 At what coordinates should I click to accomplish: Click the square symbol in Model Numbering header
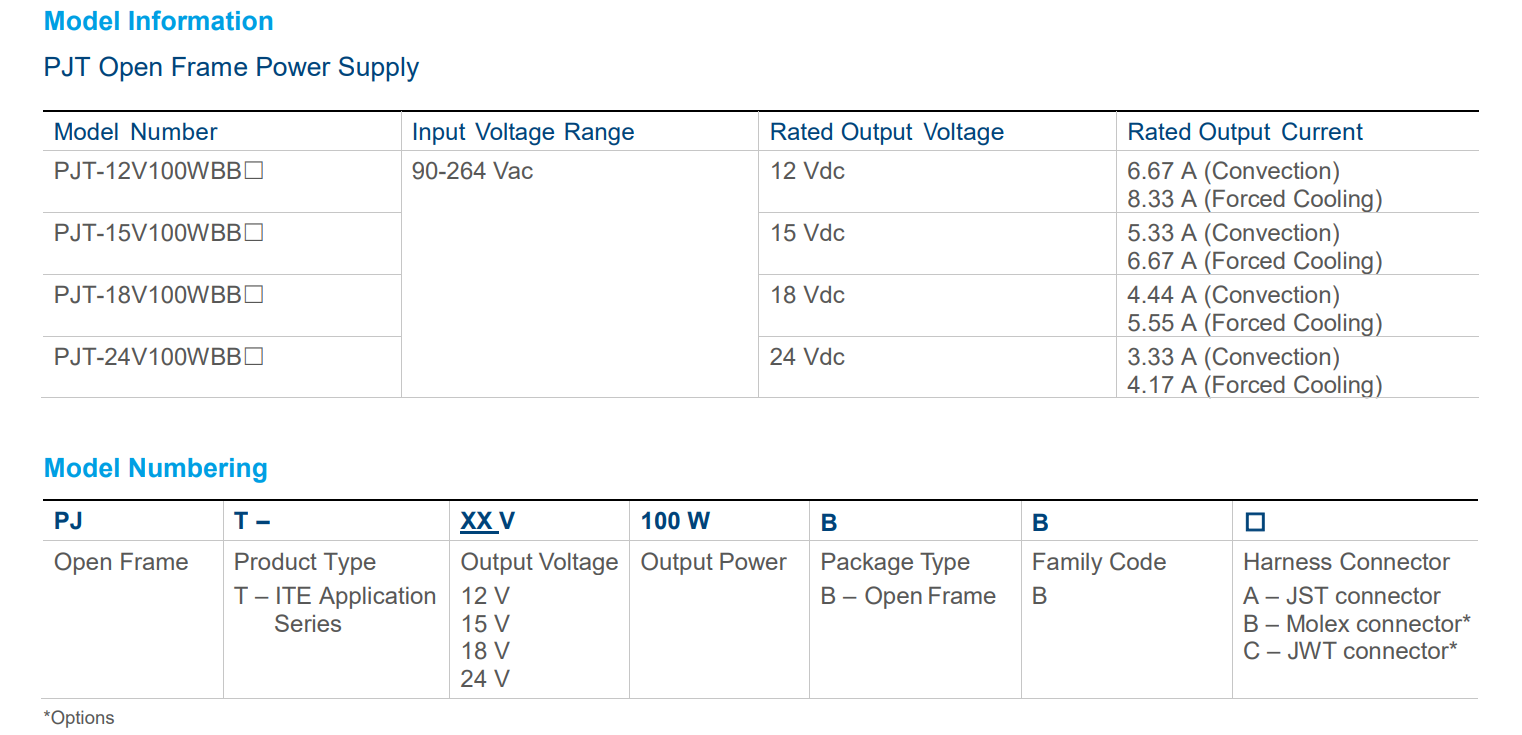1255,522
